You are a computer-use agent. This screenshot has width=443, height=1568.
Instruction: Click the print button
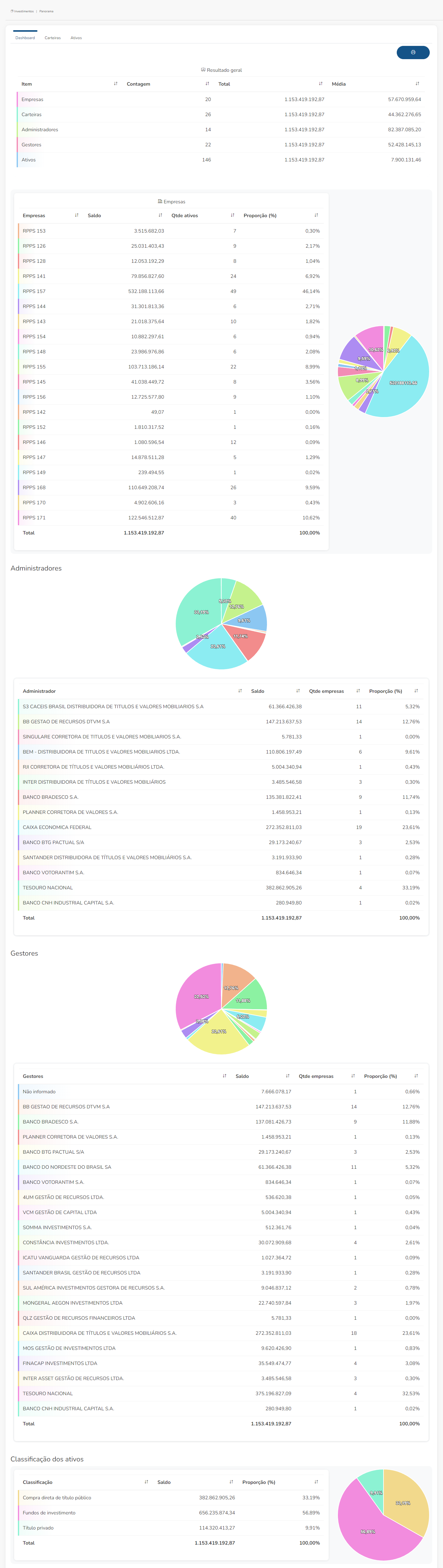412,52
